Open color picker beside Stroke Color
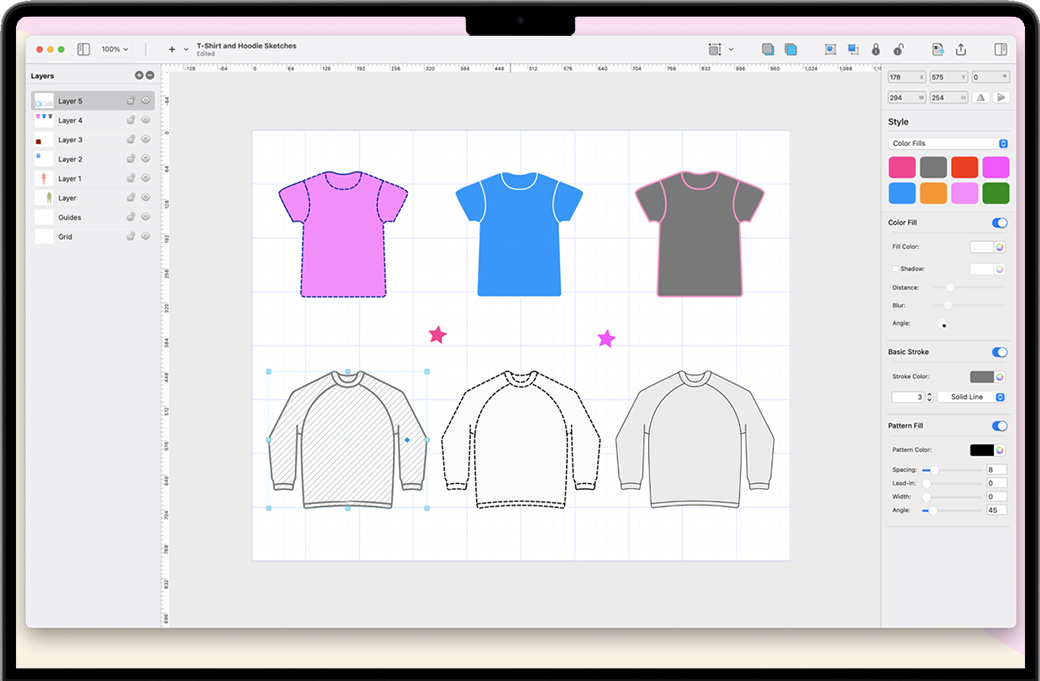Viewport: 1040px width, 681px height. (x=1000, y=377)
